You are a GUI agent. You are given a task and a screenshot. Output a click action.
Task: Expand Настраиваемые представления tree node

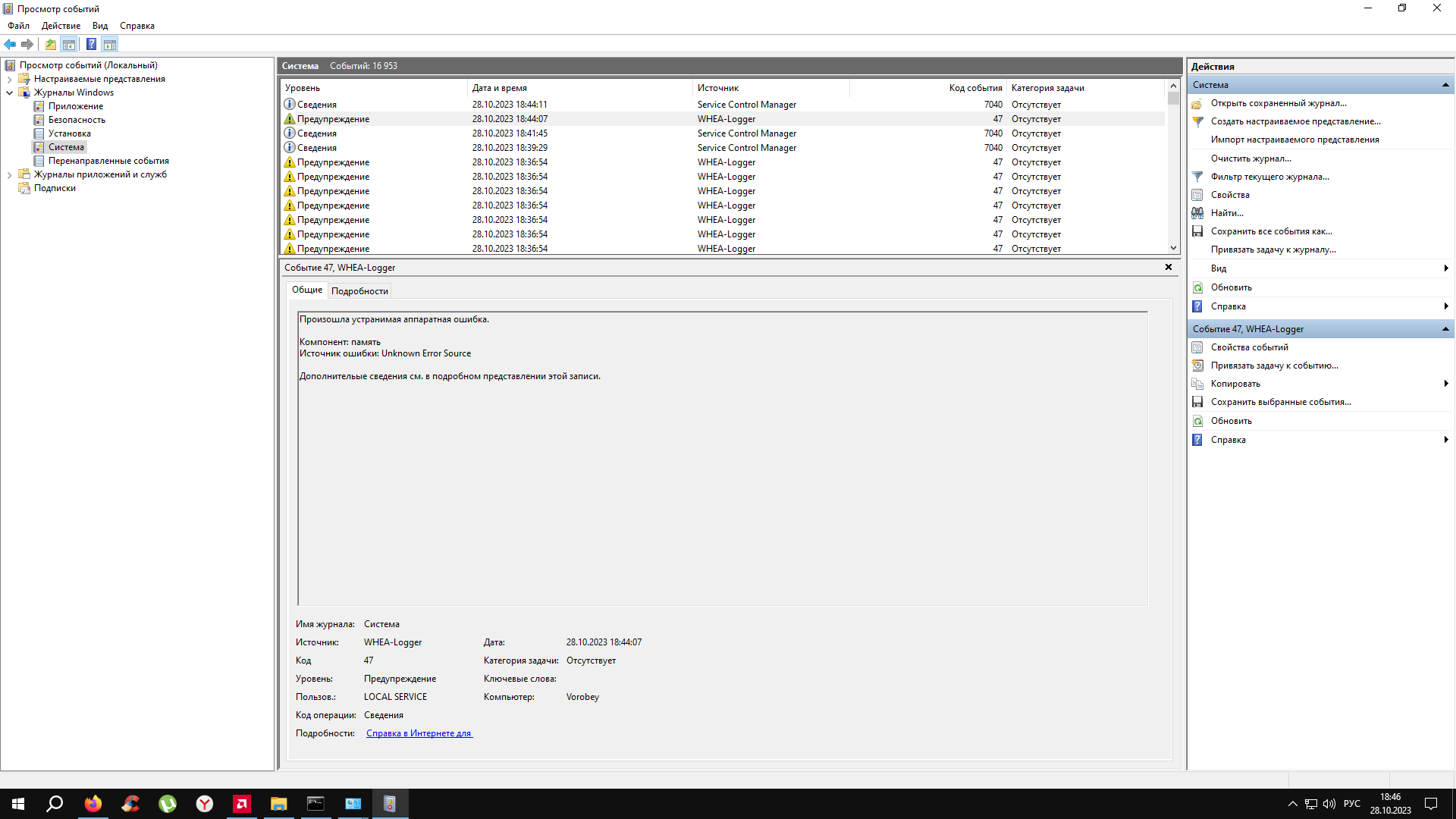tap(9, 79)
